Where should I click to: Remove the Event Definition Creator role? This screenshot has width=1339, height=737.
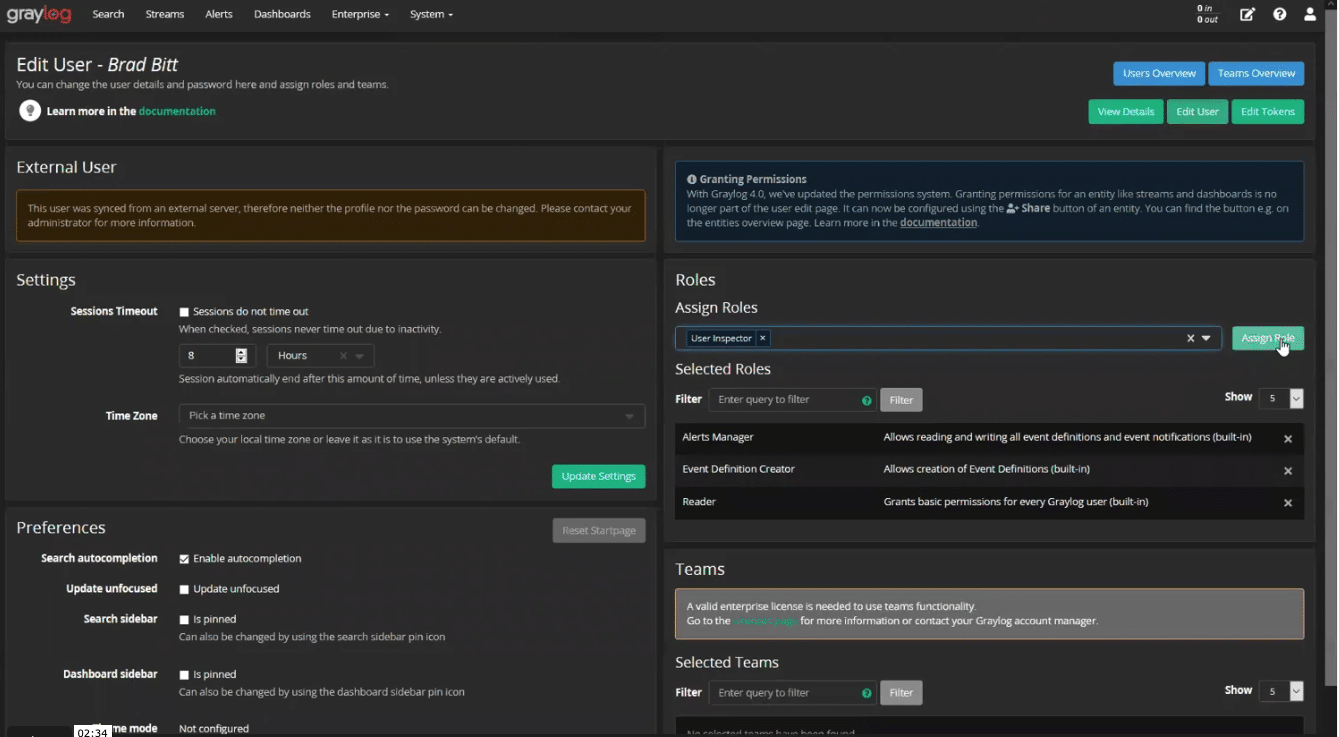tap(1287, 471)
